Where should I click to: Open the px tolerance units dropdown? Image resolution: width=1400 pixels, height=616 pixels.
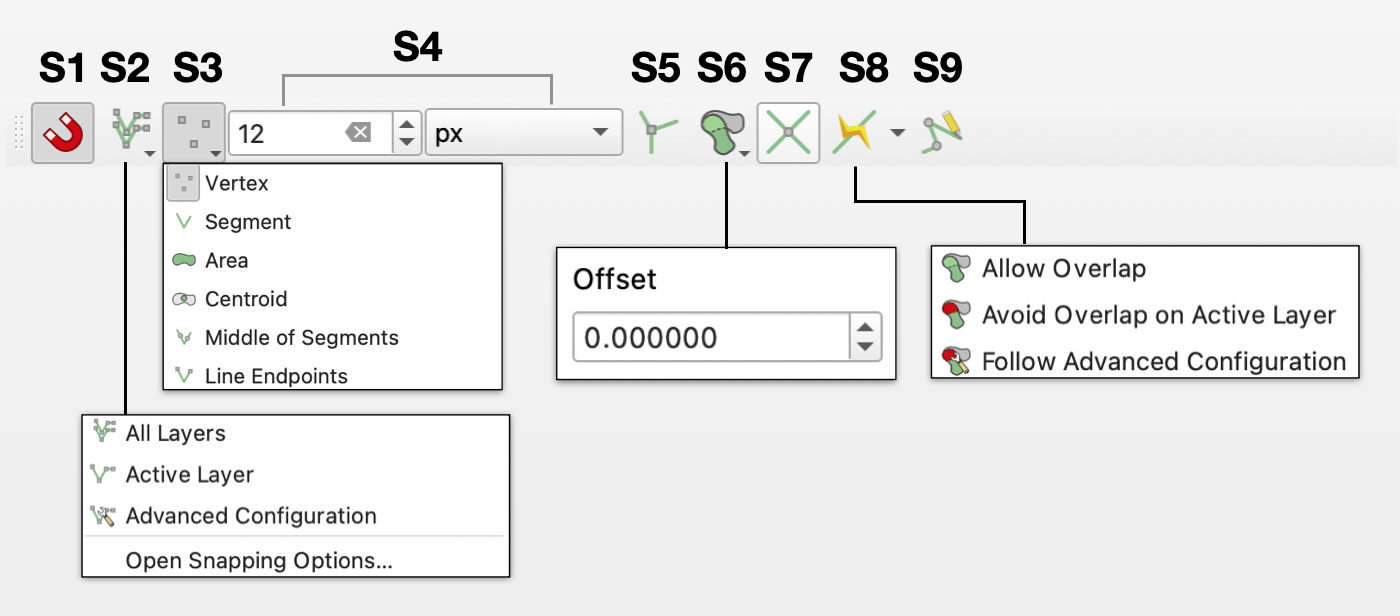[x=523, y=132]
